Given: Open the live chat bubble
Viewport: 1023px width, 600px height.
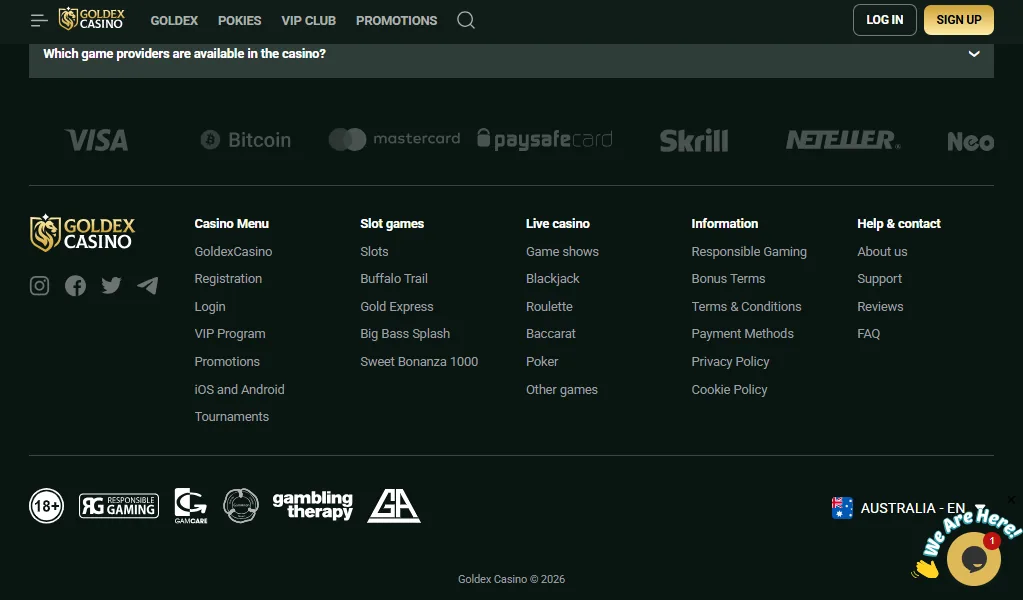Looking at the screenshot, I should tap(974, 558).
